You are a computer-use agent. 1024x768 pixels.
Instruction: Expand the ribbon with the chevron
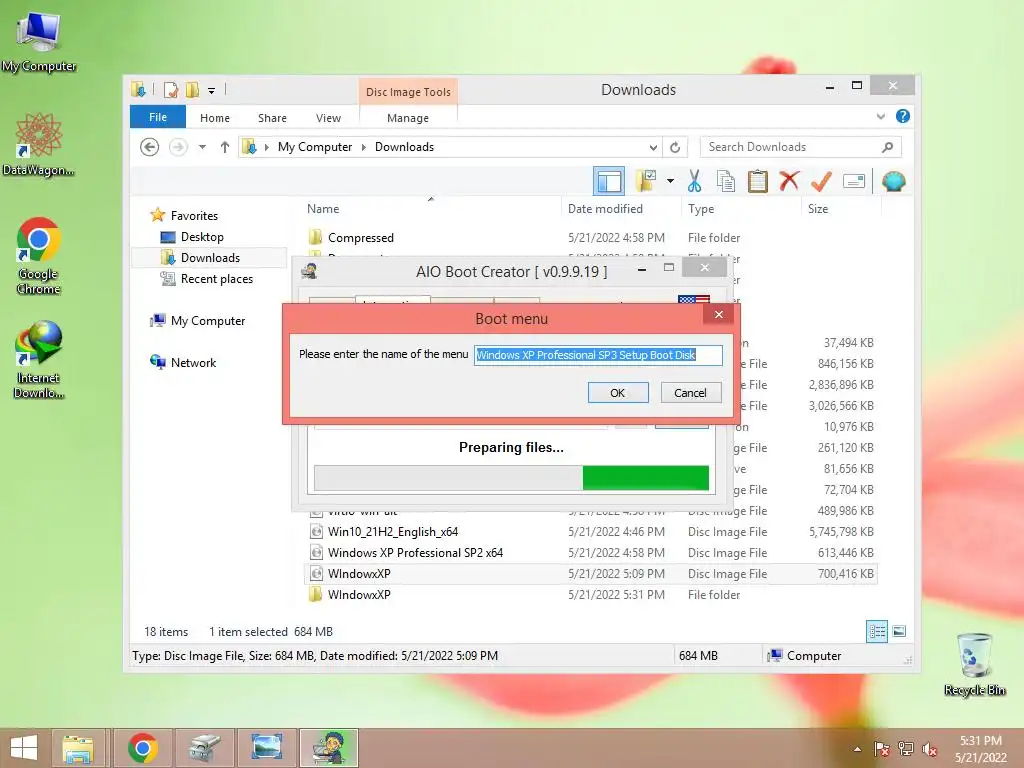coord(880,116)
